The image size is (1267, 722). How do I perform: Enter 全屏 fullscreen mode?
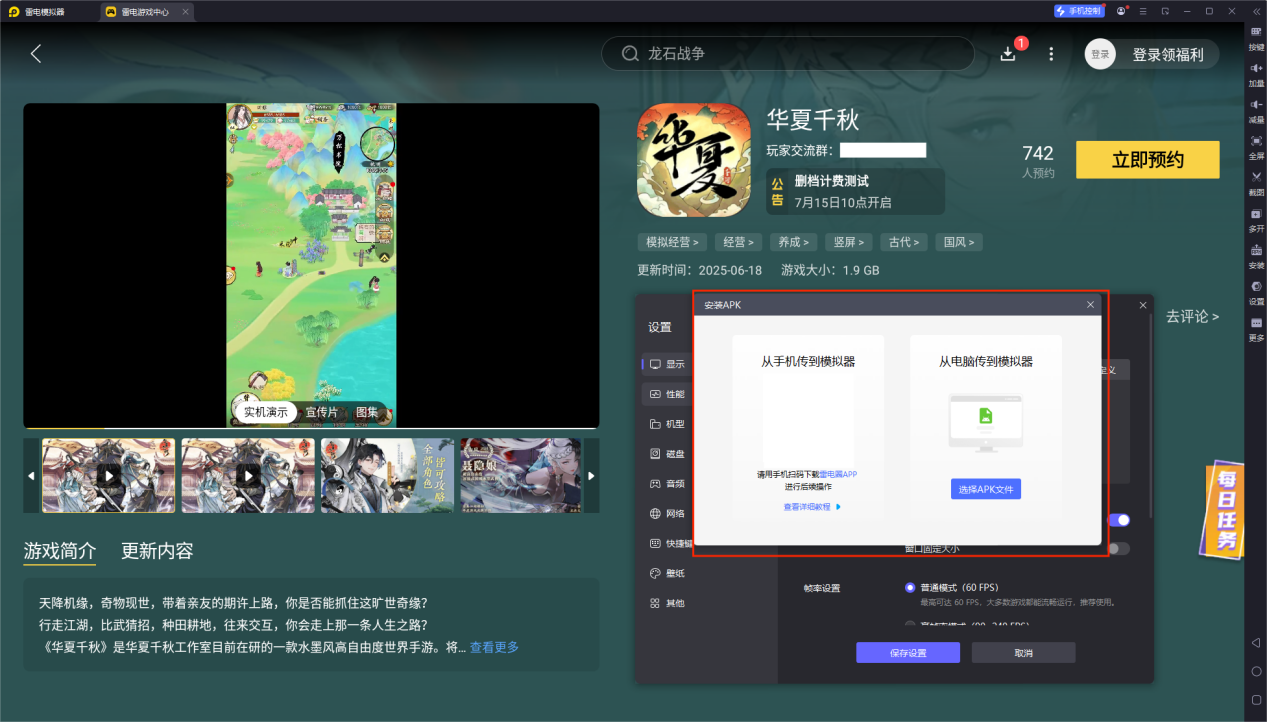coord(1256,147)
